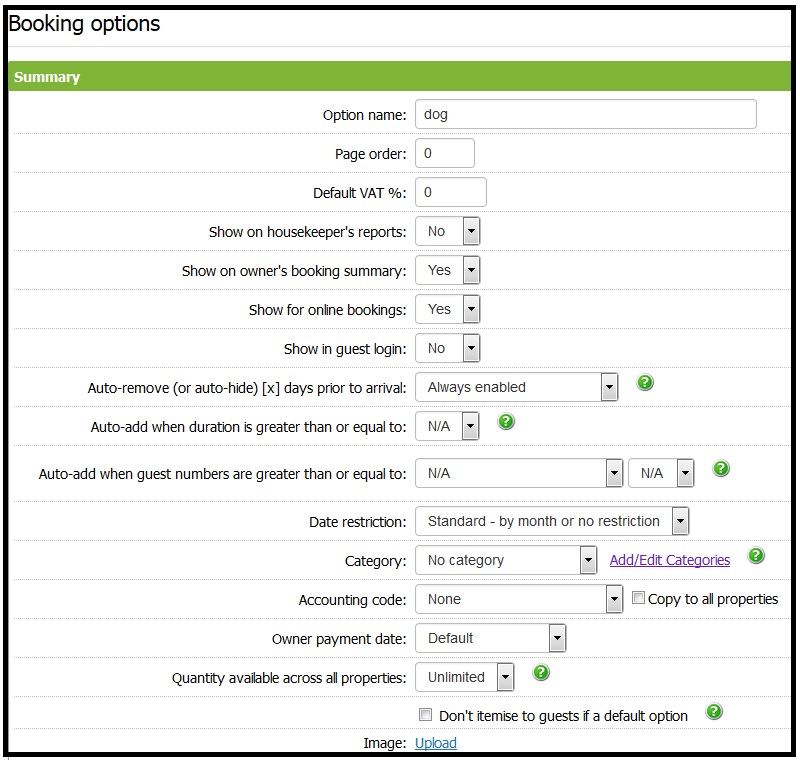Tick the Copy to all properties checkbox
This screenshot has width=800, height=760.
pos(639,598)
